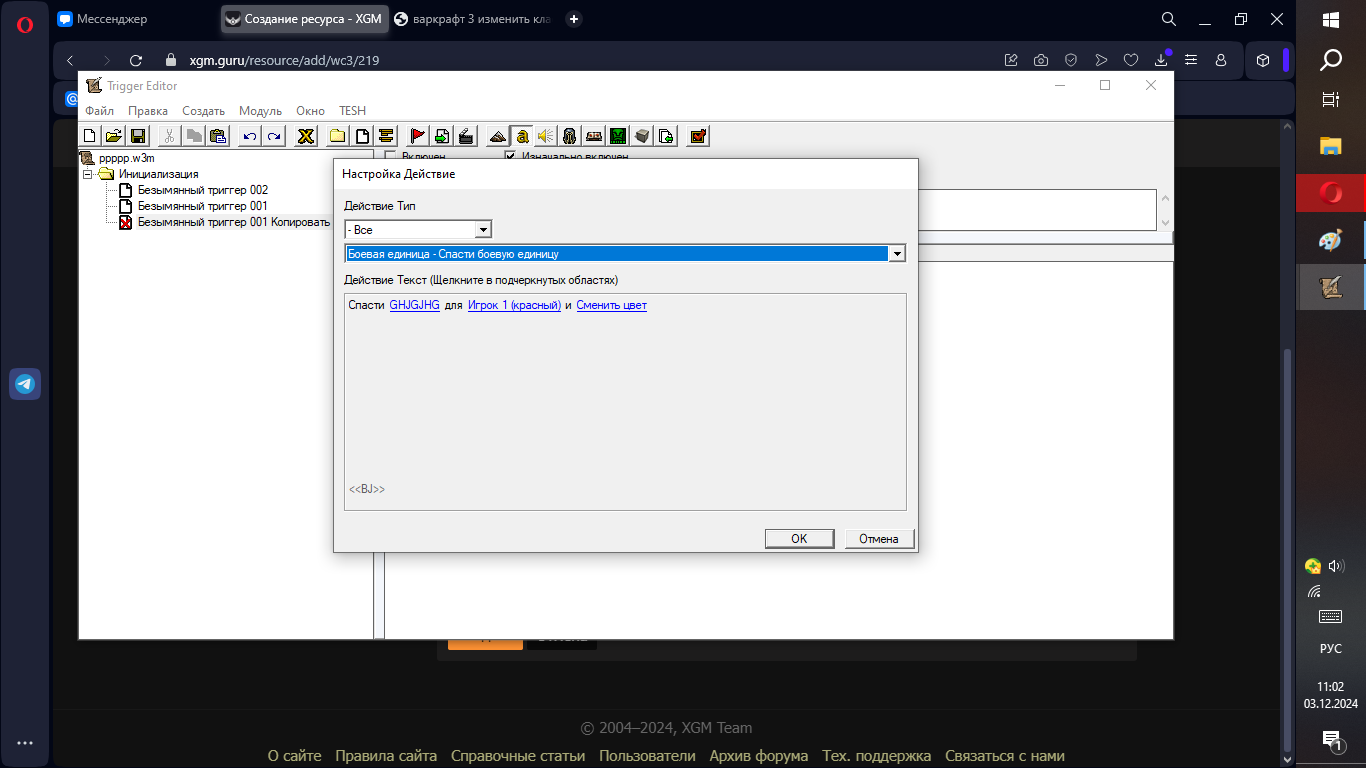The image size is (1366, 768).
Task: Reload the page in Opera
Action: (136, 60)
